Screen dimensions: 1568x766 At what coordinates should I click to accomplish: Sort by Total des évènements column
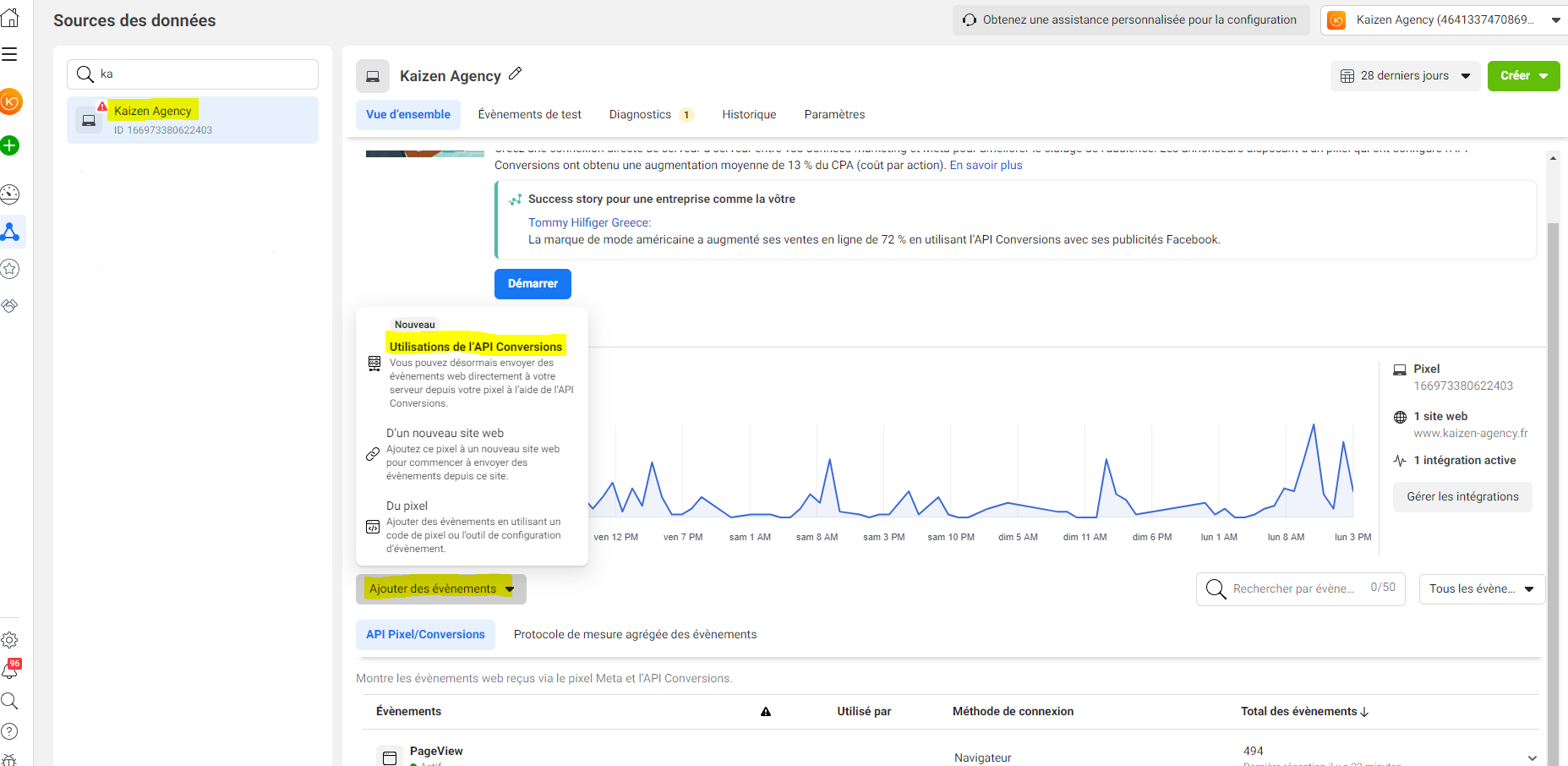1304,712
